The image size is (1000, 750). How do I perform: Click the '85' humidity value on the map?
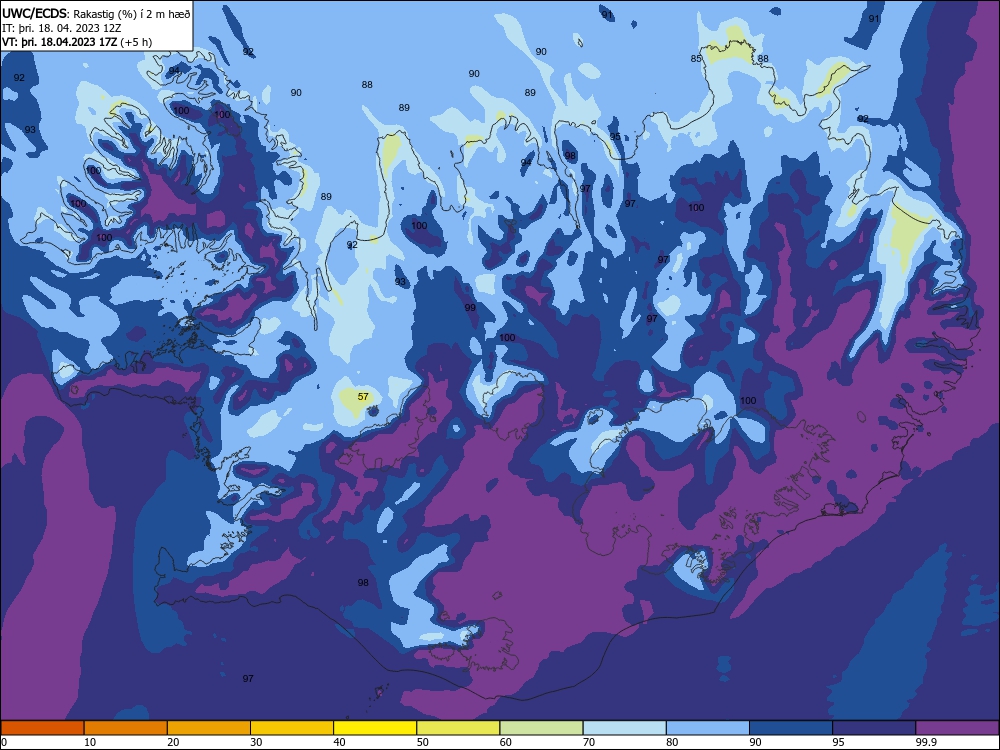696,59
